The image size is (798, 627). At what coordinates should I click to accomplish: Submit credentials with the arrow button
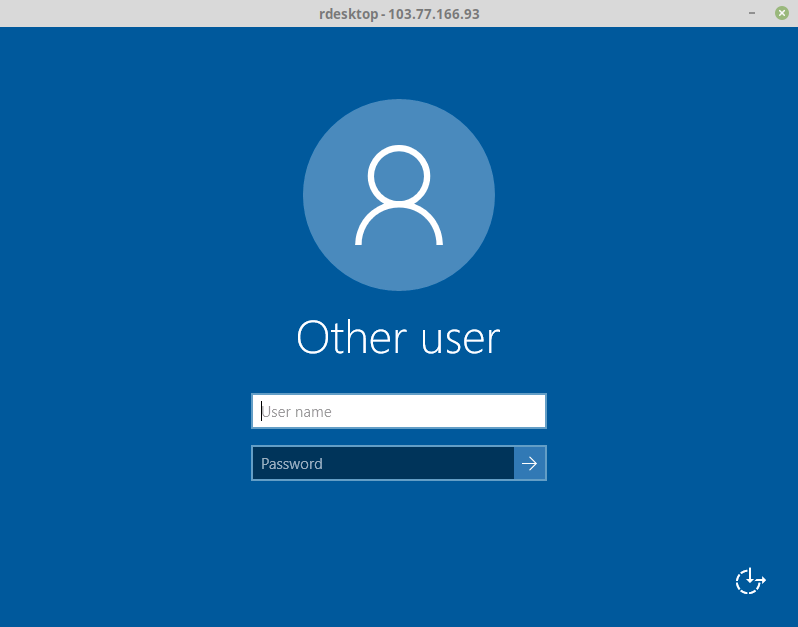(x=530, y=463)
